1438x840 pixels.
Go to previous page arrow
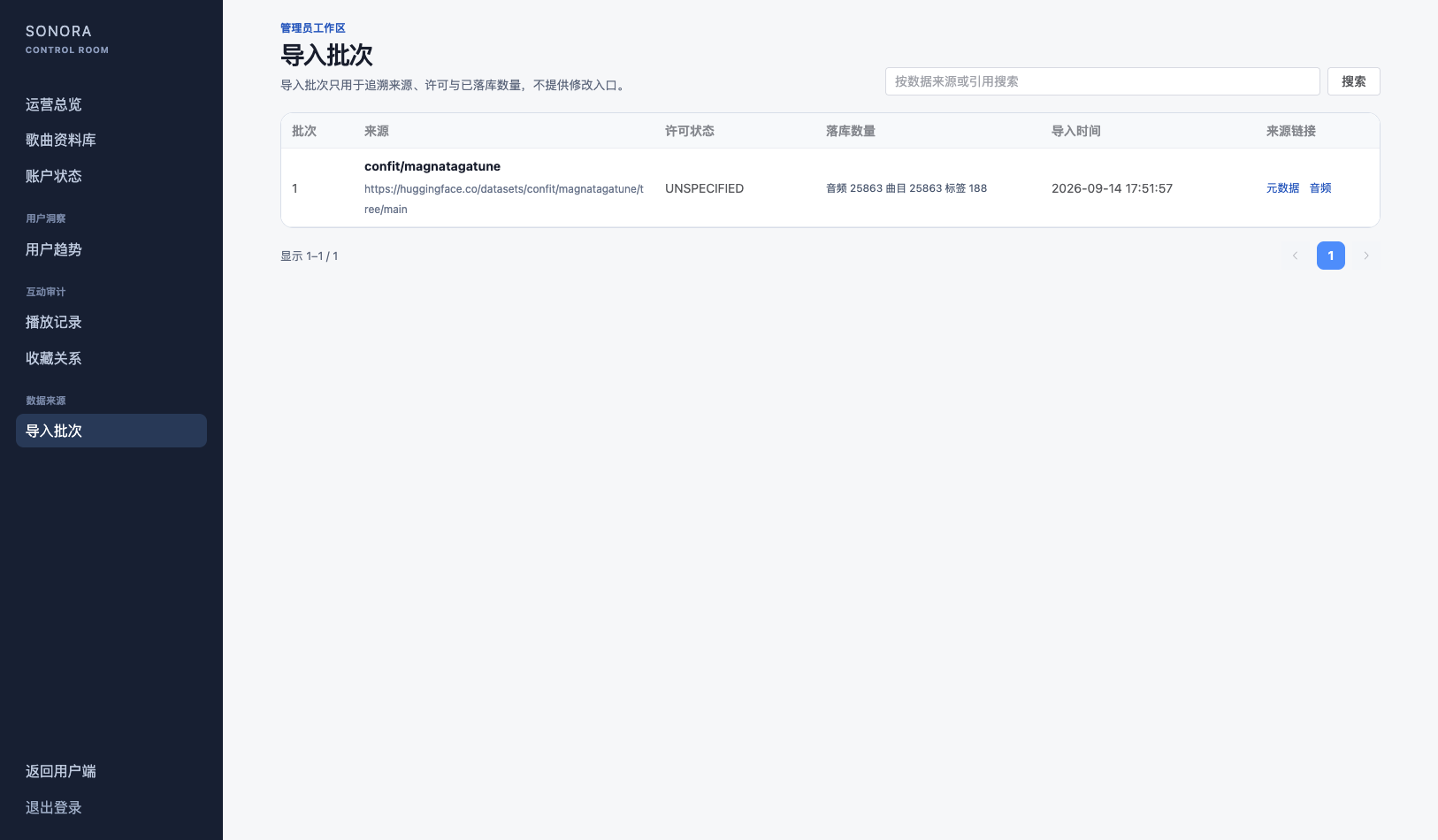[x=1295, y=256]
